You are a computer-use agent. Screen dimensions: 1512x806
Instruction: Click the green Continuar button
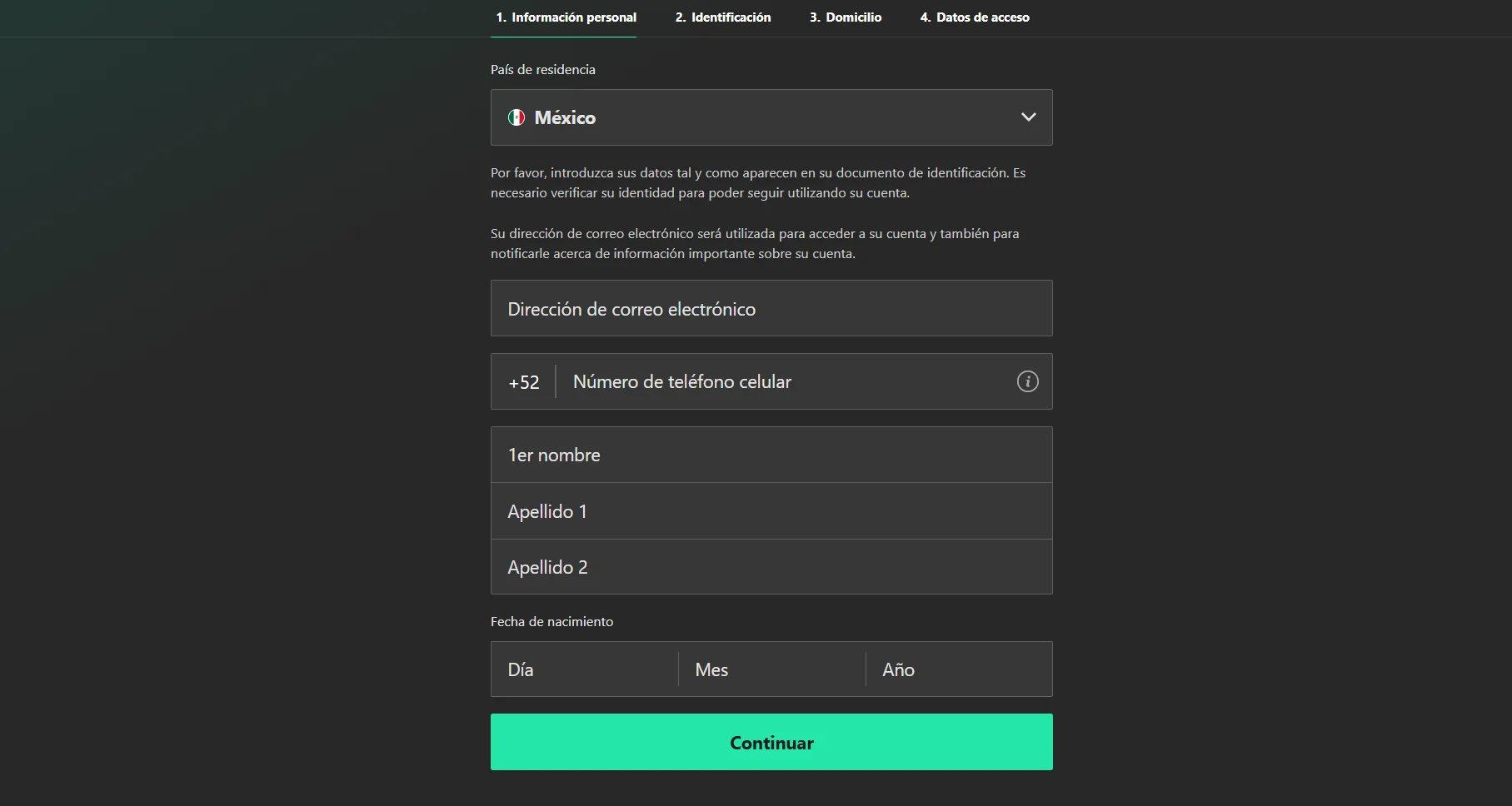click(771, 742)
